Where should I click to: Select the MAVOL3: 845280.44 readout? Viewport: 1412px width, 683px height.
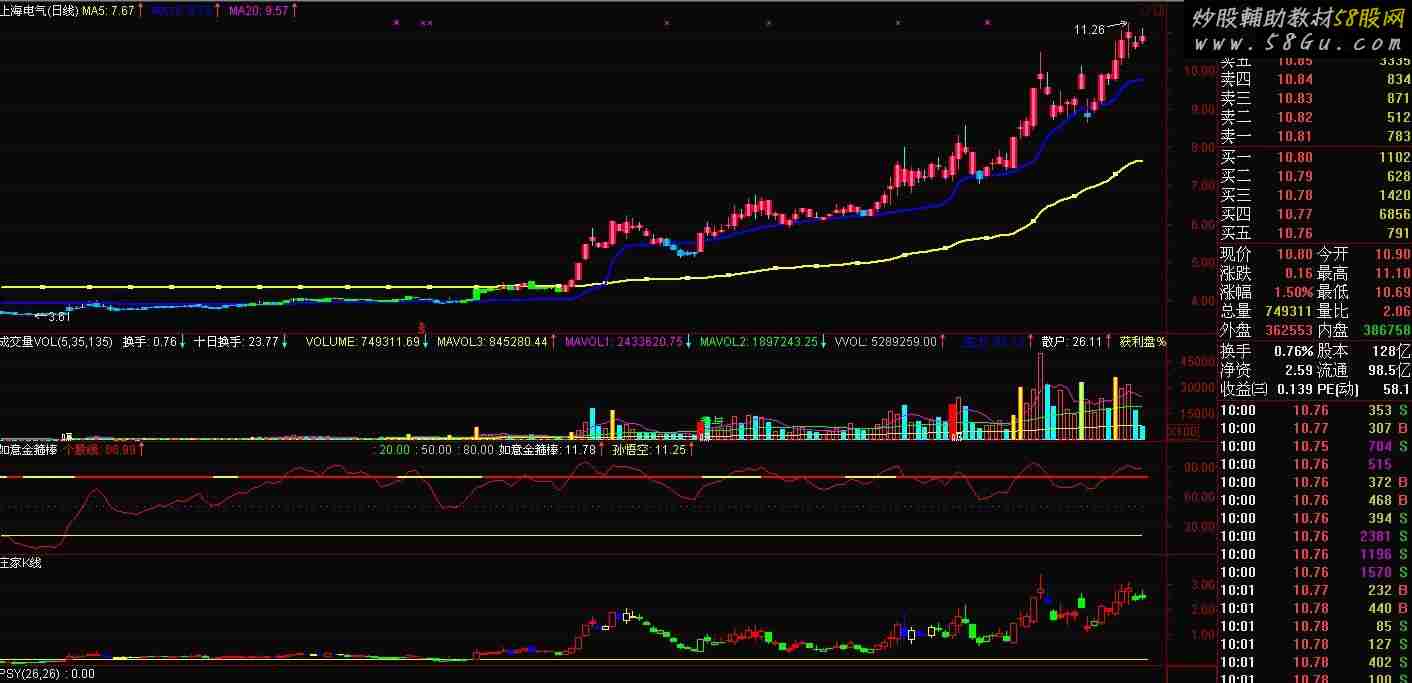(493, 341)
